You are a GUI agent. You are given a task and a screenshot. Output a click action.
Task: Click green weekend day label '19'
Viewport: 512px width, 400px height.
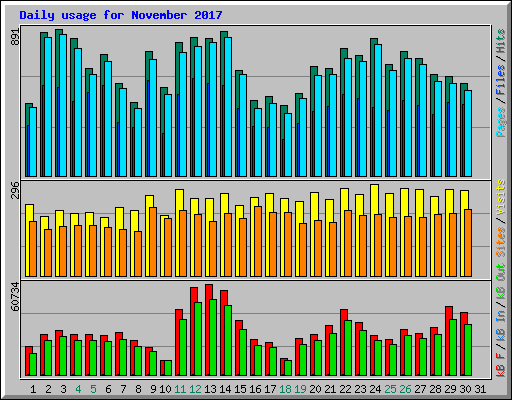(x=300, y=389)
